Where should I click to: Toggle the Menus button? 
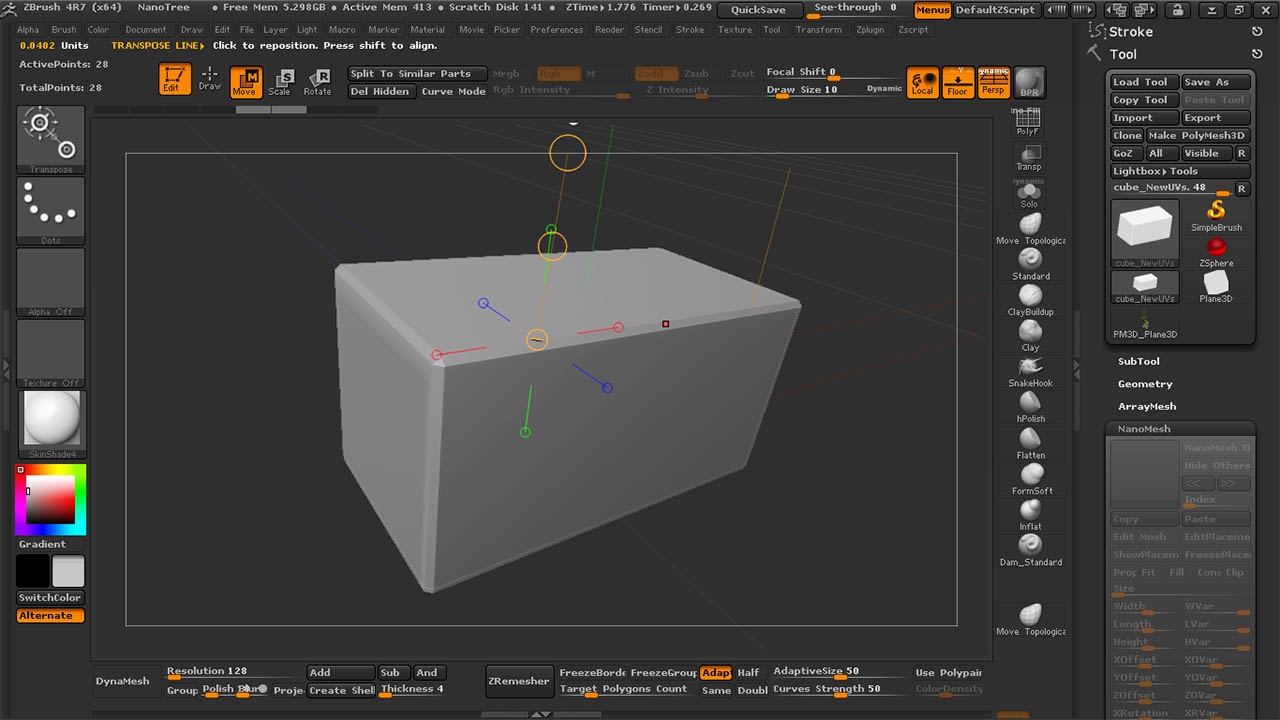[932, 10]
